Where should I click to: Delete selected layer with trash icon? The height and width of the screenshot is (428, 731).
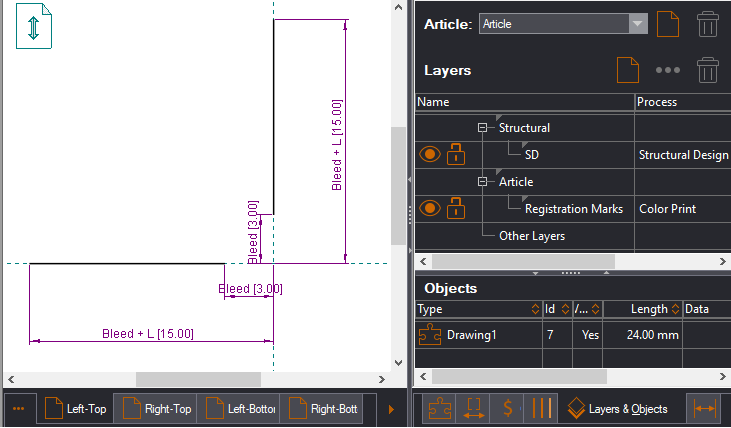707,71
